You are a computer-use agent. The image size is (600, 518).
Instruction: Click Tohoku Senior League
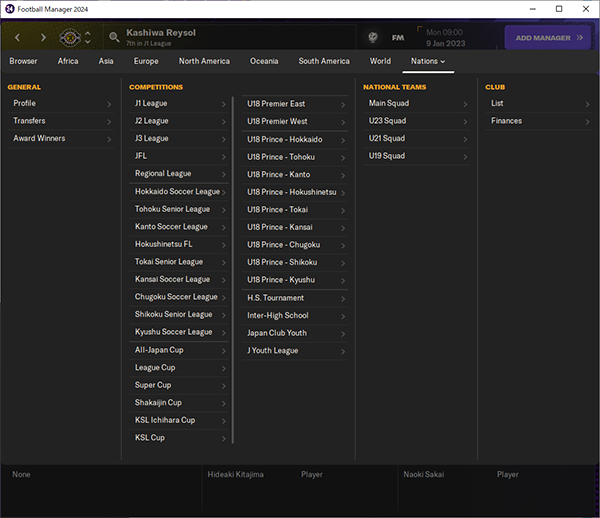[179, 209]
